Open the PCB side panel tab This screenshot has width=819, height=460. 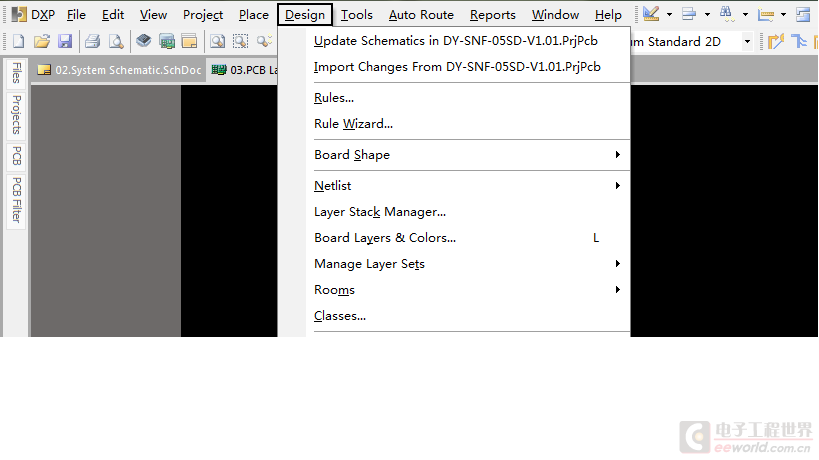point(16,156)
